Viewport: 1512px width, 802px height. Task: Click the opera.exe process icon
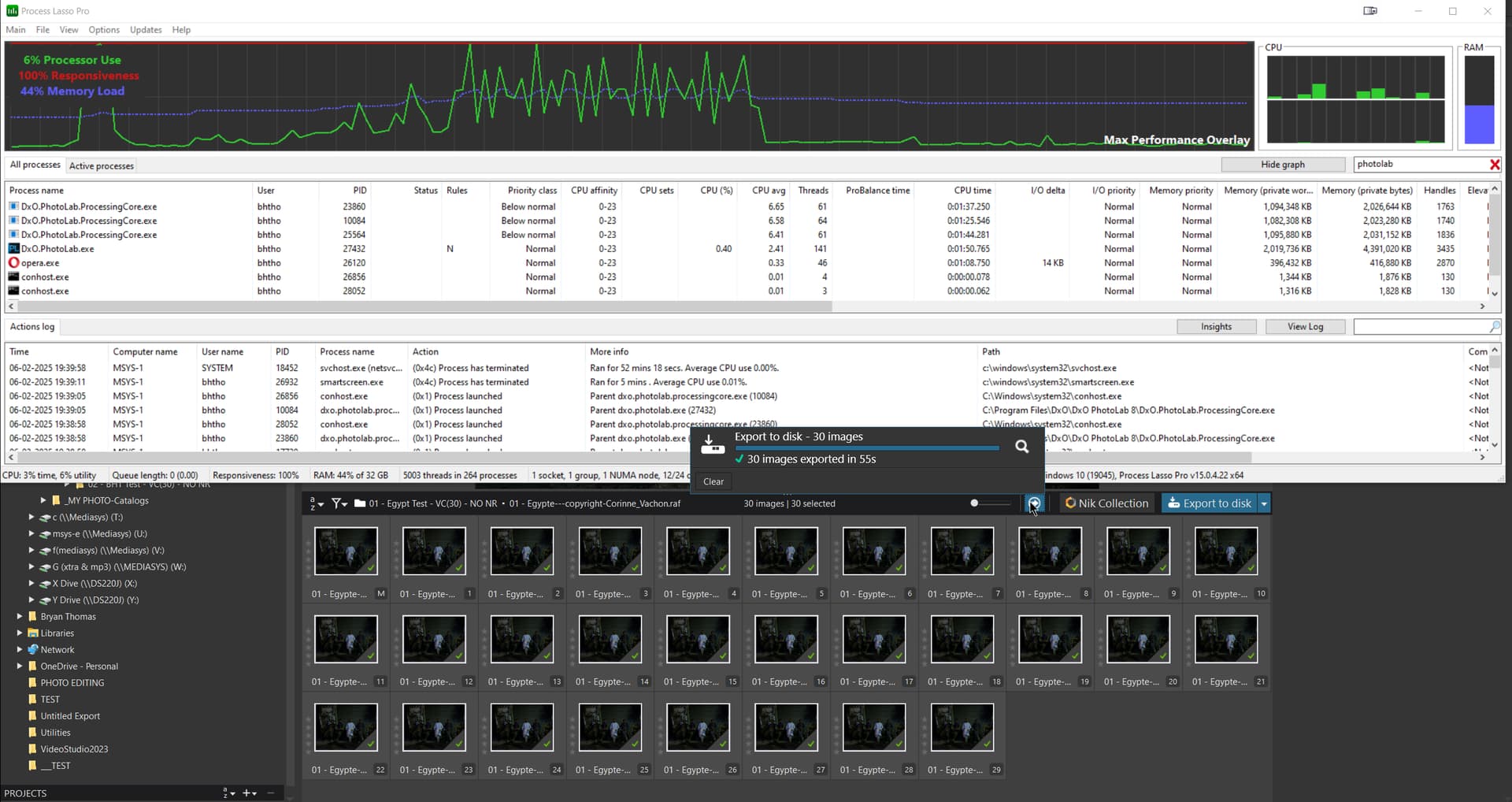click(x=13, y=263)
